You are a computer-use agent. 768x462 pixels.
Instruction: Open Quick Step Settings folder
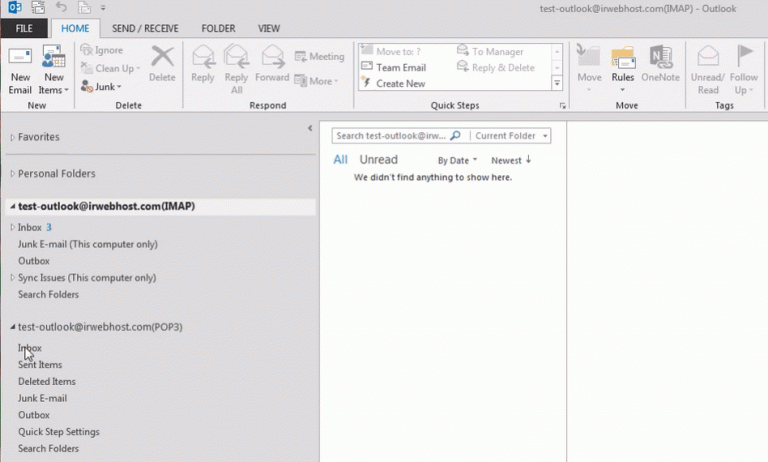click(59, 432)
